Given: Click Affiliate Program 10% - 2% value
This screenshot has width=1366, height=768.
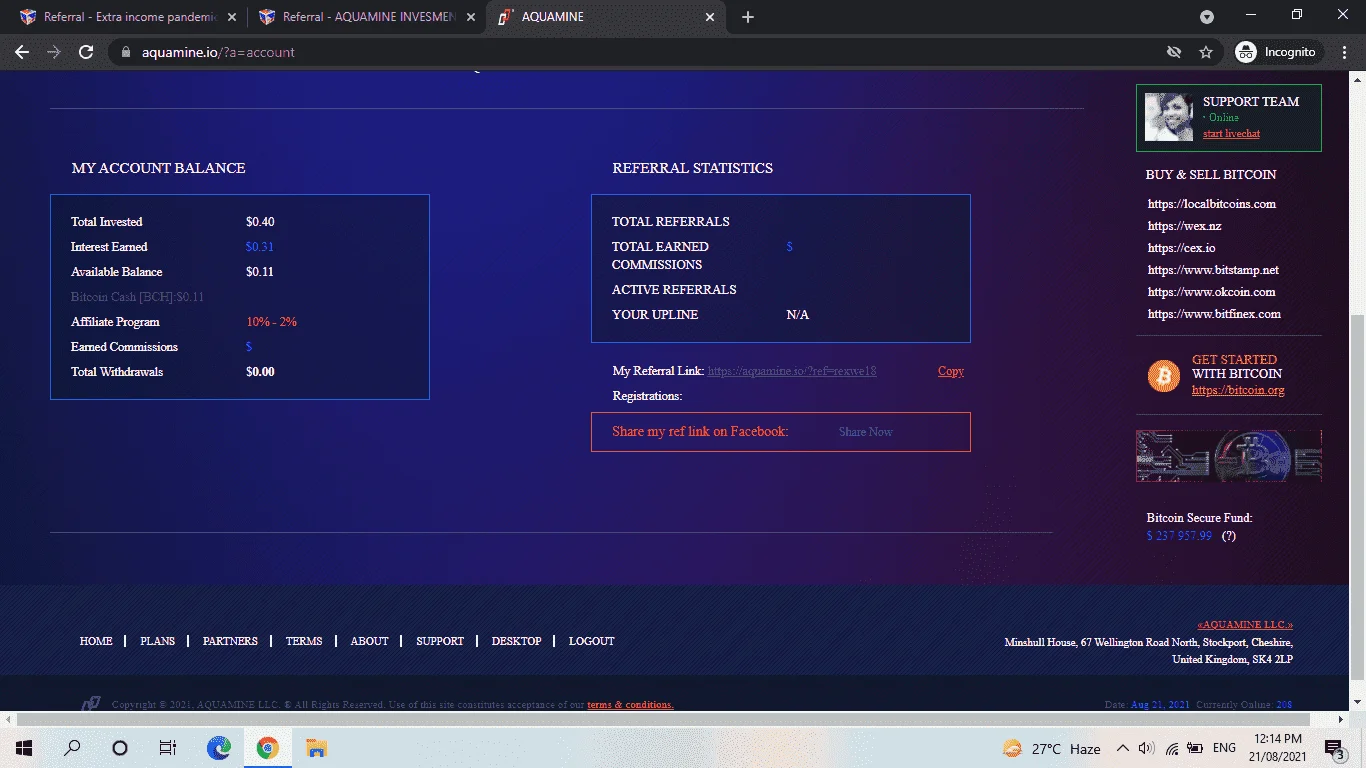Looking at the screenshot, I should click(272, 322).
